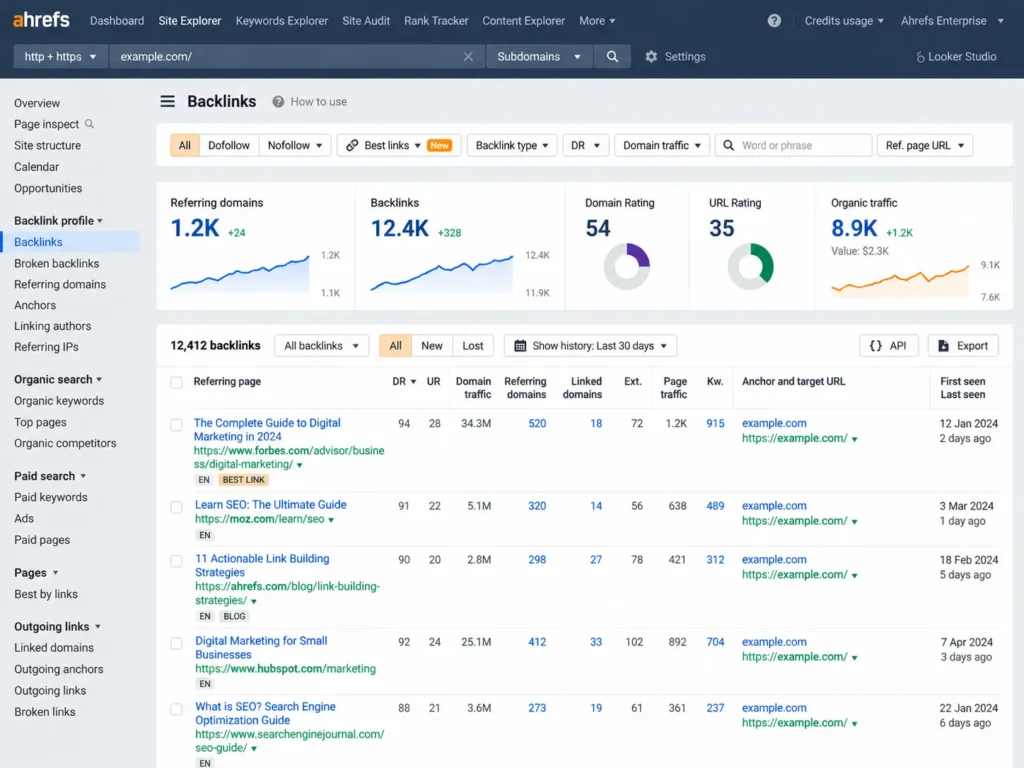
Task: Open the More menu
Action: (597, 21)
